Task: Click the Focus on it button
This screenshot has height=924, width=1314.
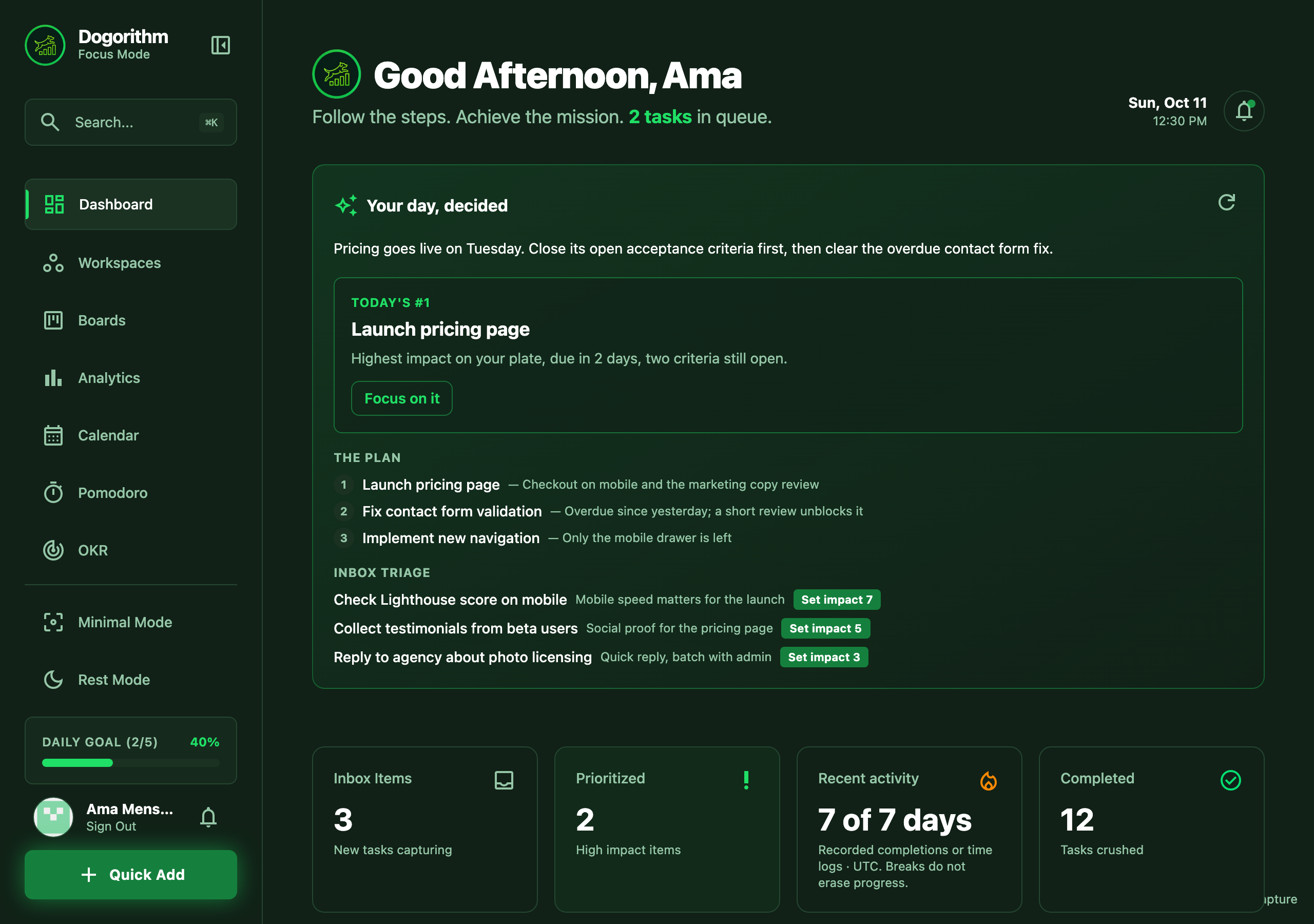Action: 402,398
